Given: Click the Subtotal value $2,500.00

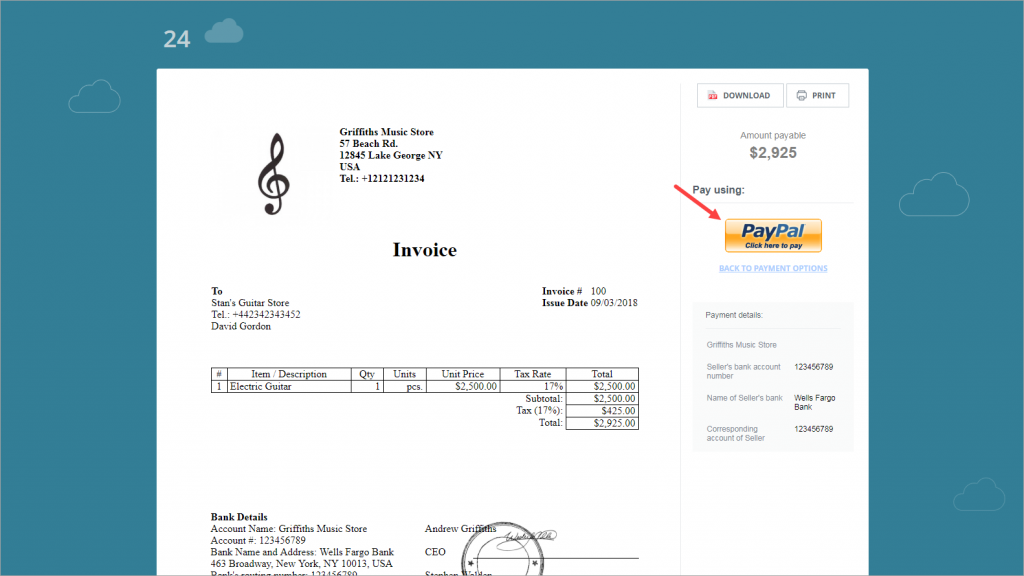Looking at the screenshot, I should tap(602, 398).
